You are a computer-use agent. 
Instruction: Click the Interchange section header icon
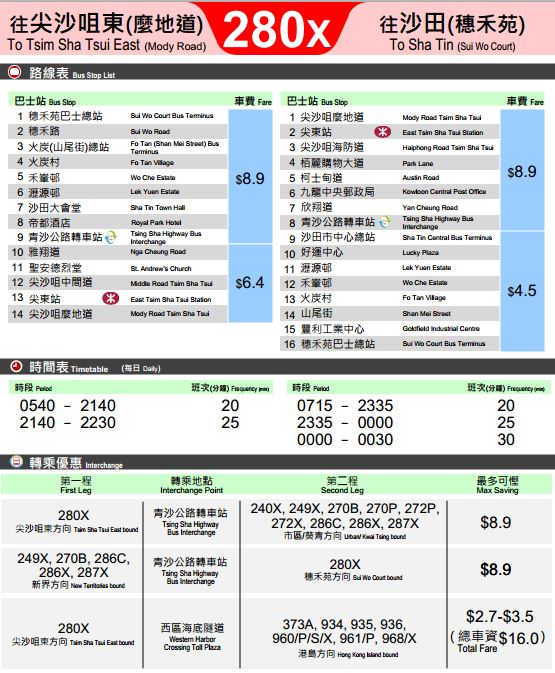pyautogui.click(x=16, y=462)
